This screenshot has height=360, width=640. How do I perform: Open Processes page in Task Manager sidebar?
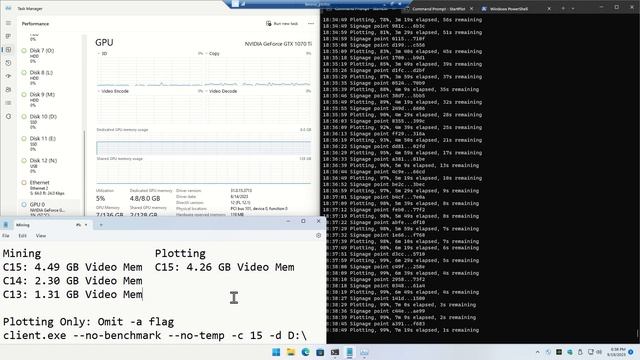pos(8,36)
